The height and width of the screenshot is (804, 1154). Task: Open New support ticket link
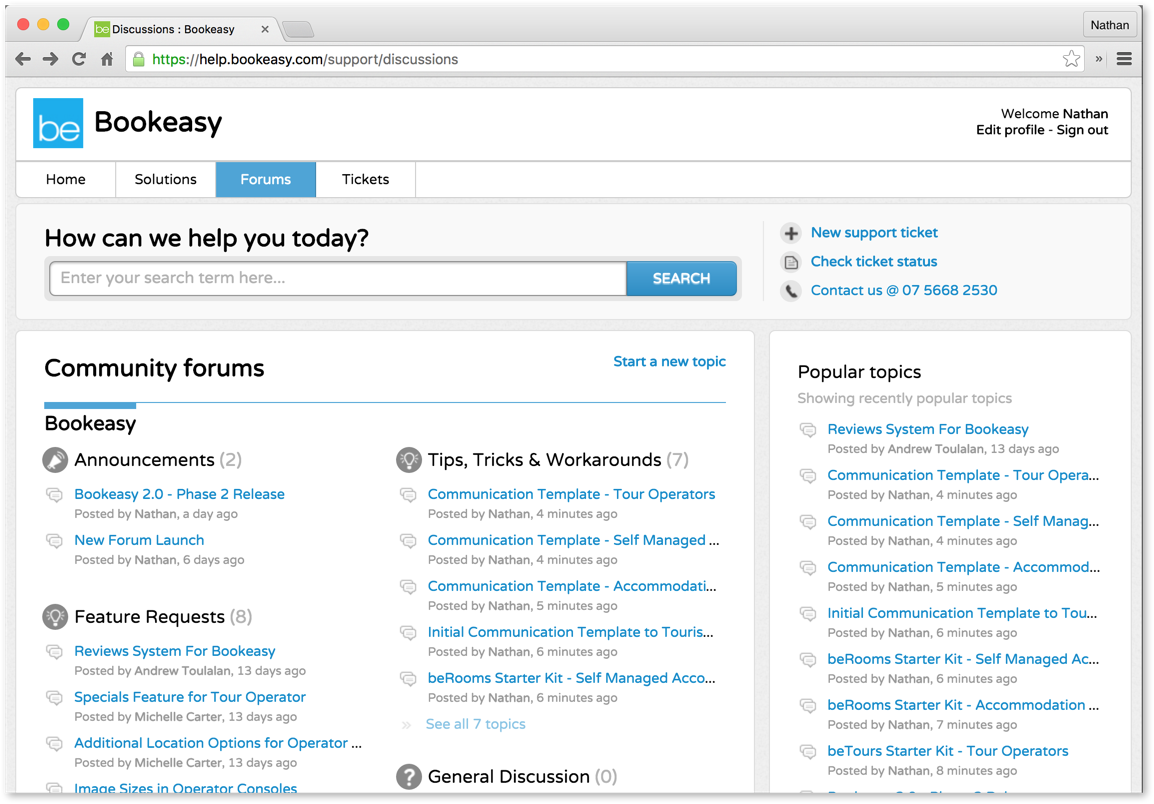point(874,233)
